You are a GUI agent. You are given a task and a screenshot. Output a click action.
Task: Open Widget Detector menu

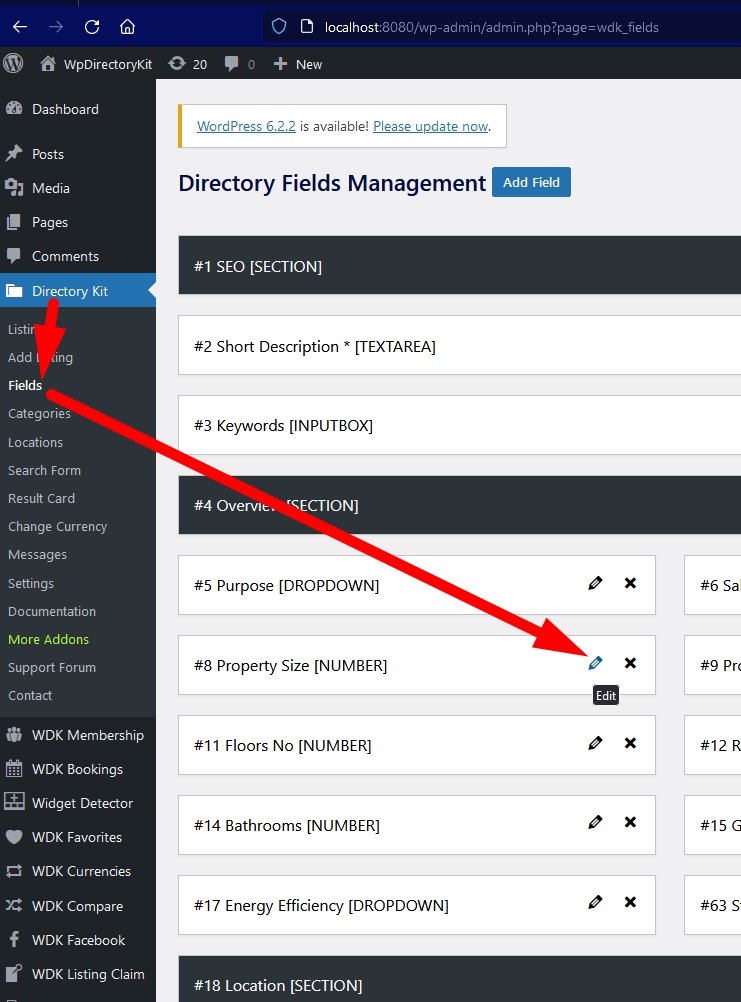click(x=82, y=803)
